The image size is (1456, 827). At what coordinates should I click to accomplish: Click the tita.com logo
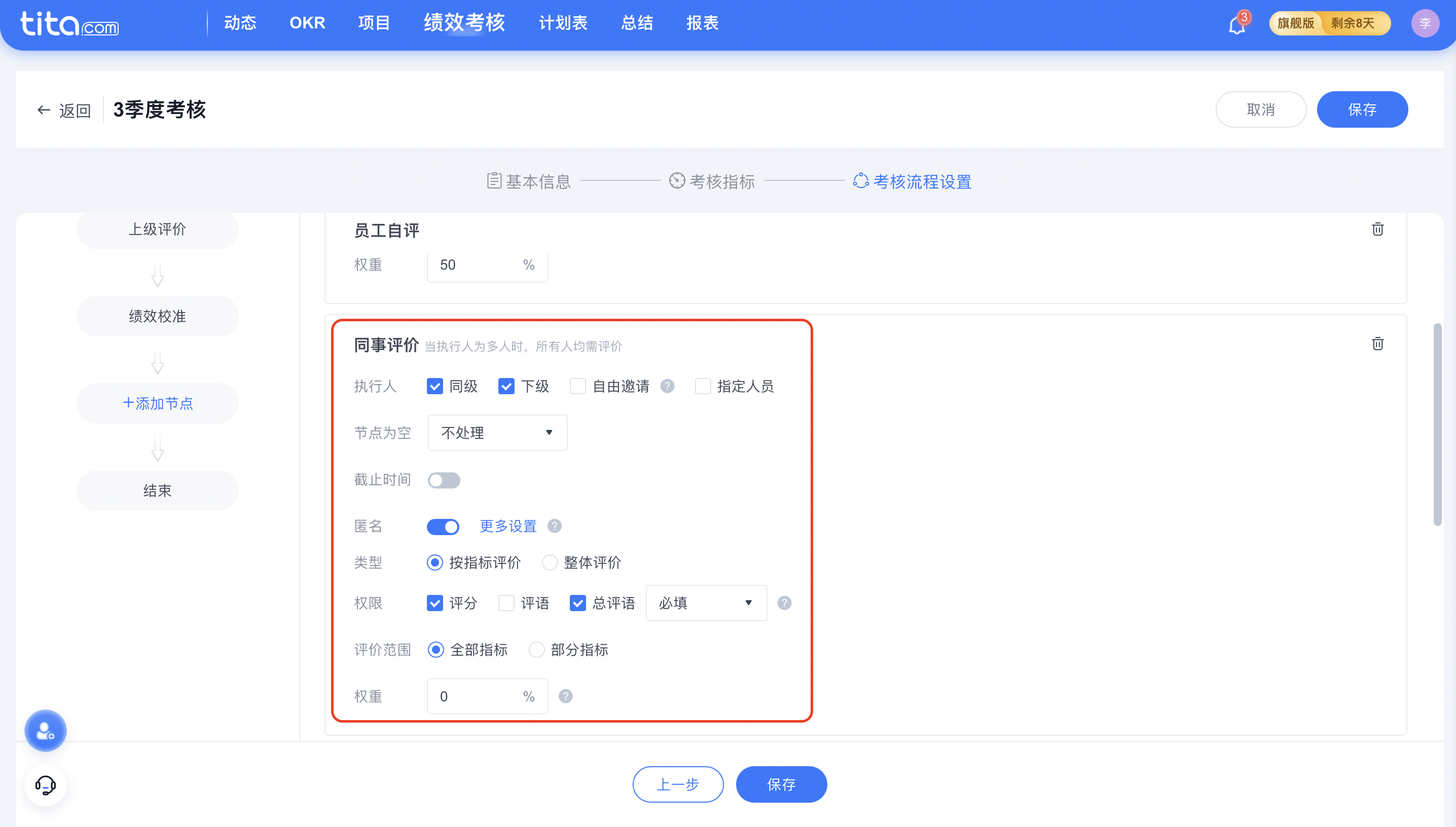pyautogui.click(x=69, y=24)
